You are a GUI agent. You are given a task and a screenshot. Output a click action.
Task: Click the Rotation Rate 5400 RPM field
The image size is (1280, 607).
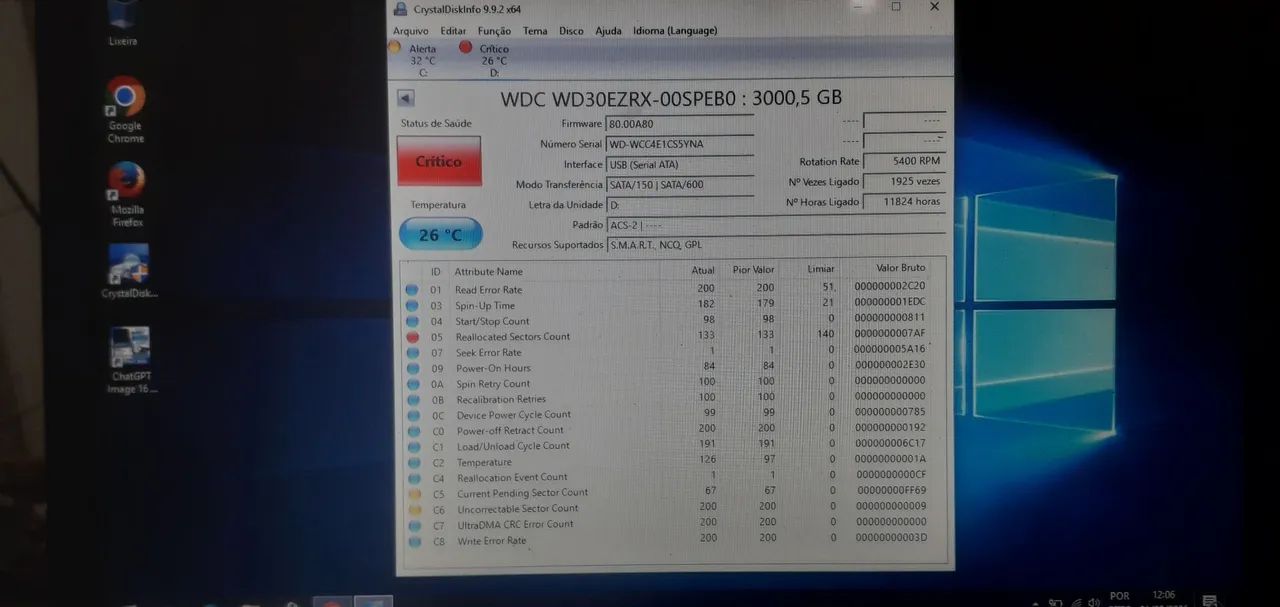904,161
